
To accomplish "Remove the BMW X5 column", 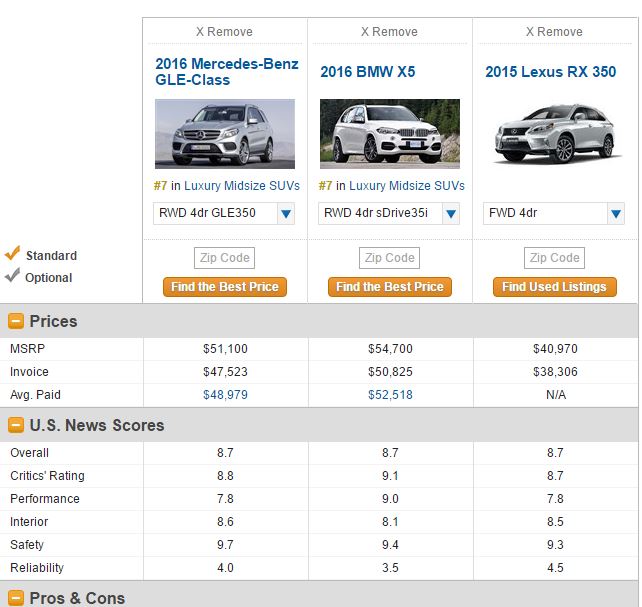I will (389, 32).
